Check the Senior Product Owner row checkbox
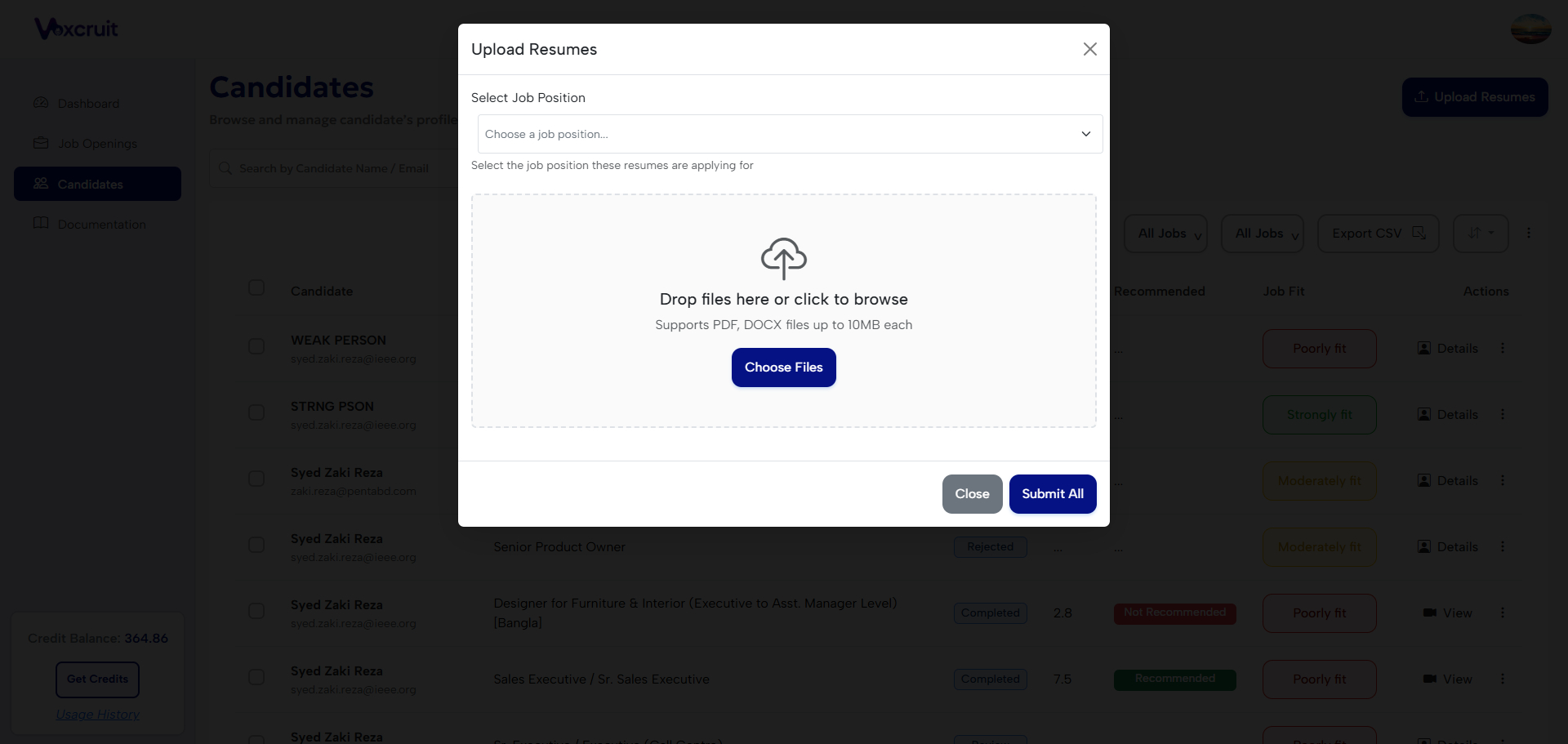The height and width of the screenshot is (744, 1568). tap(256, 545)
